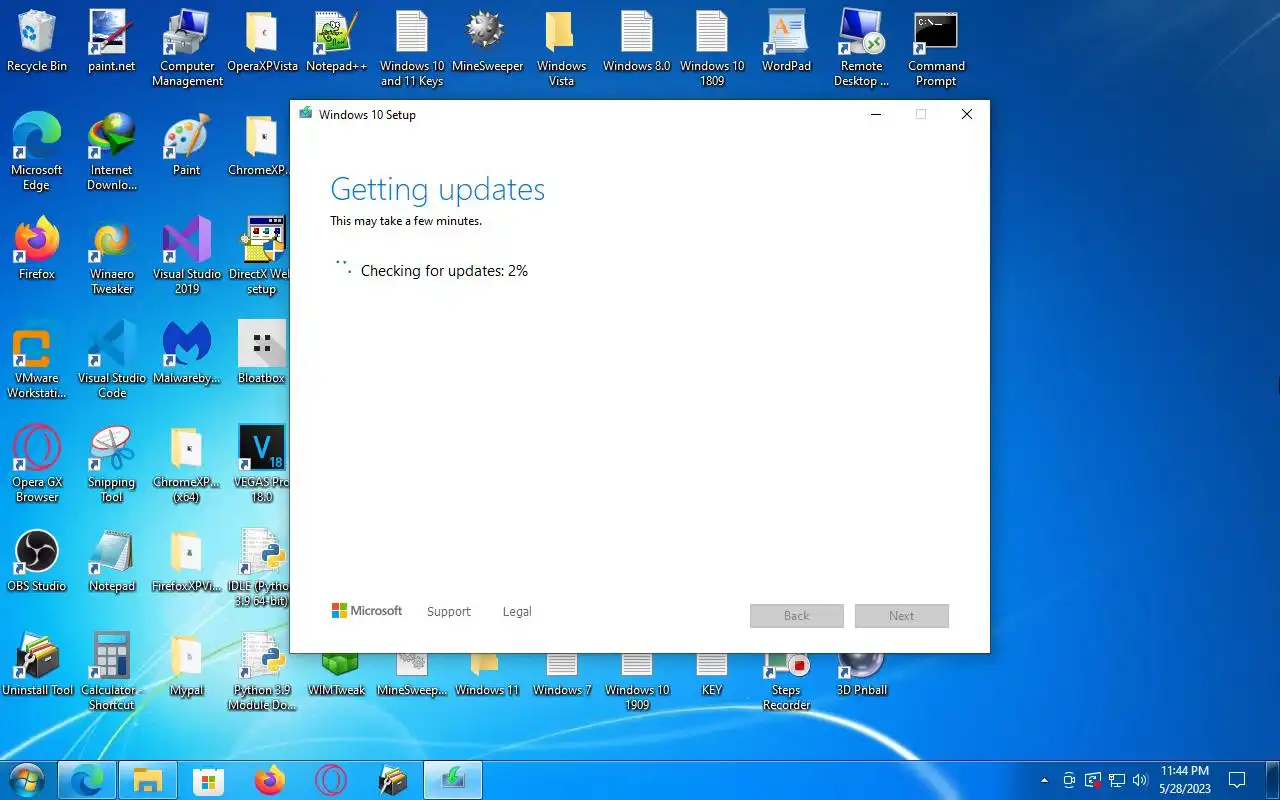Select the Winaero Tweaker shortcut
This screenshot has width=1280, height=800.
pos(112,256)
